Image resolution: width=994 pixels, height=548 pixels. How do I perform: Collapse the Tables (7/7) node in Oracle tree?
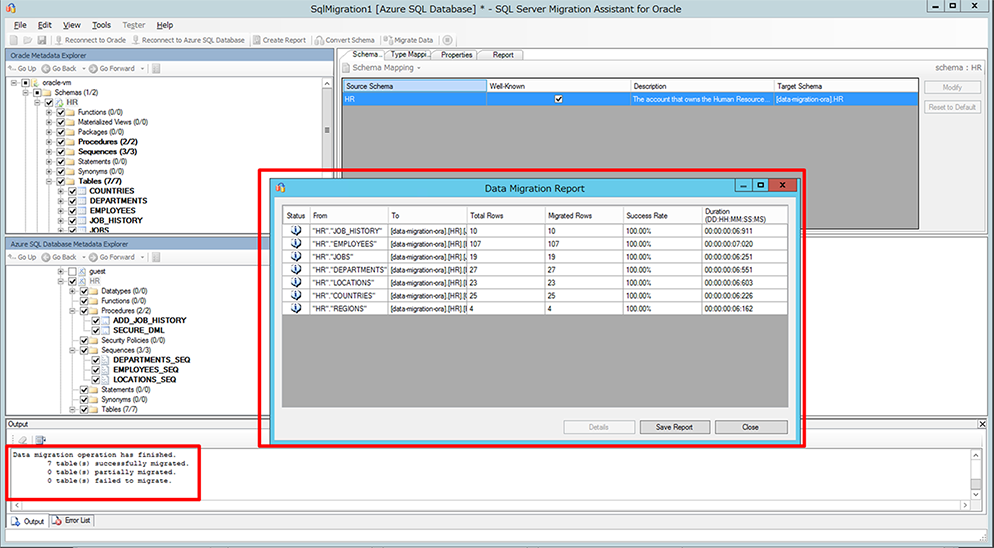[49, 181]
